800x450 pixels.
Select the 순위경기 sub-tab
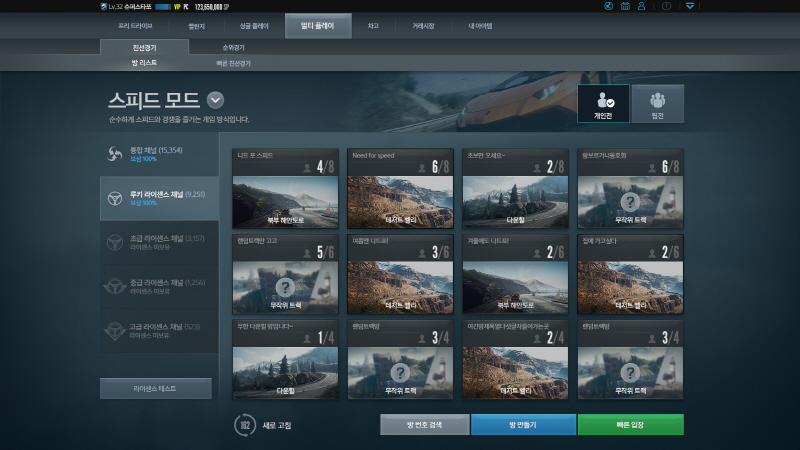point(233,47)
